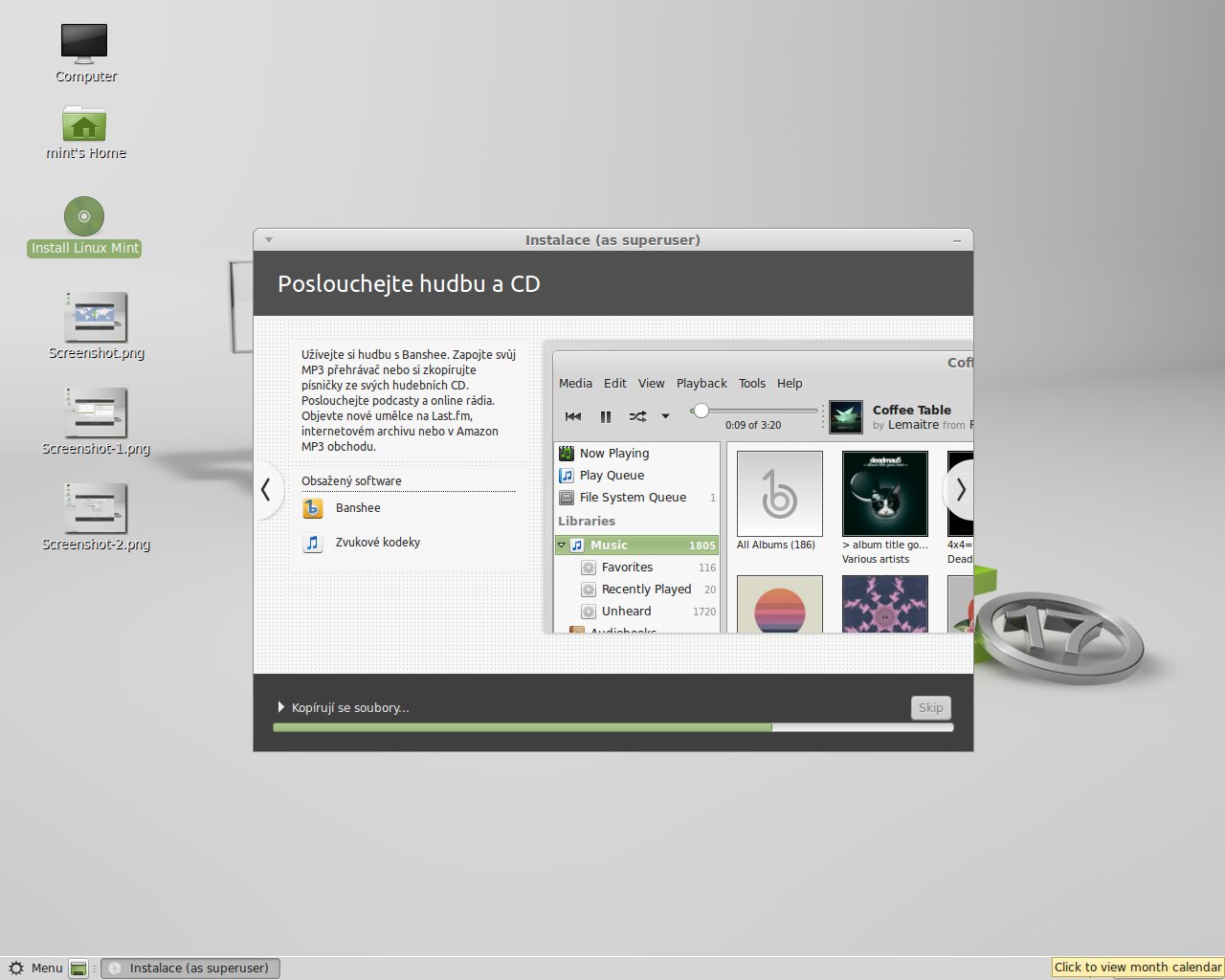Open the Computer desktop icon

click(84, 45)
